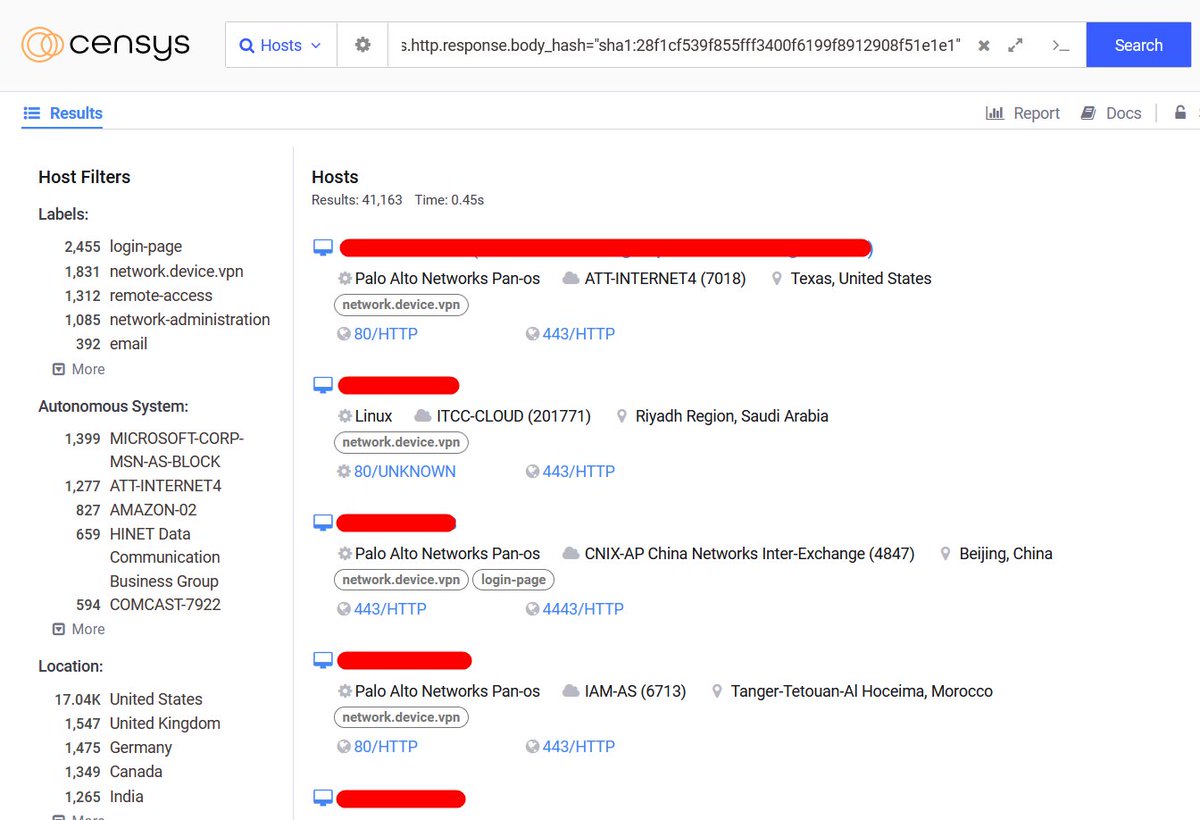Viewport: 1200px width, 820px height.
Task: Click network.device.vpn tag on Morocco host
Action: [x=401, y=717]
